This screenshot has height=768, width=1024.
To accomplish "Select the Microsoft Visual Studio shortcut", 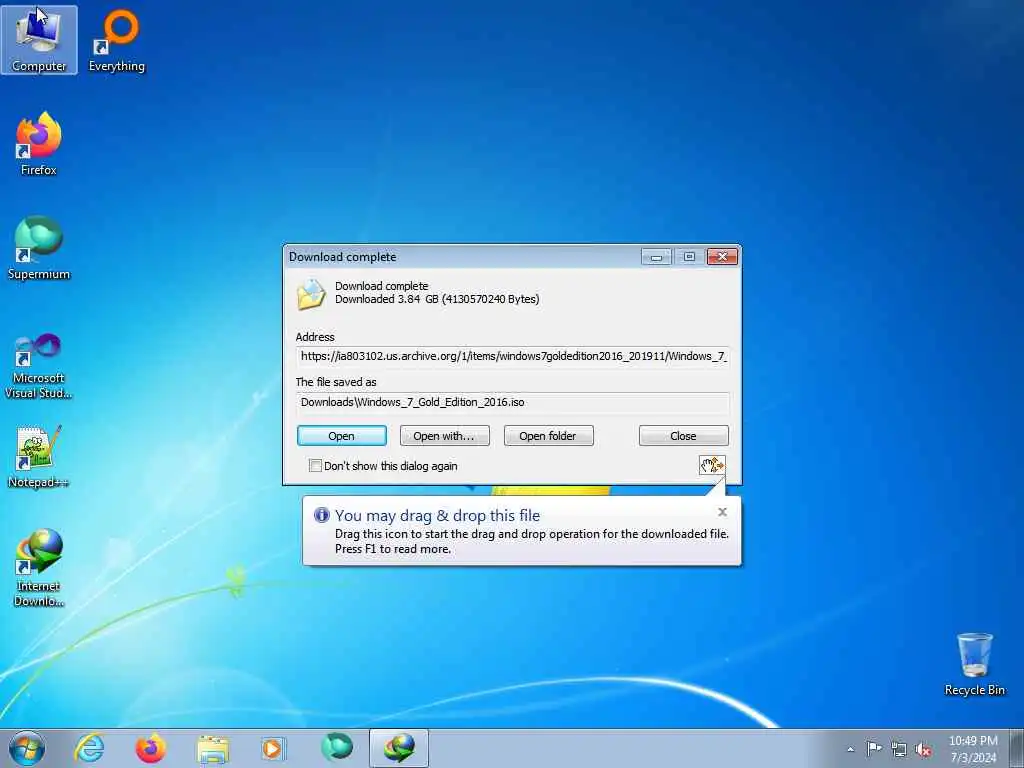I will point(39,366).
